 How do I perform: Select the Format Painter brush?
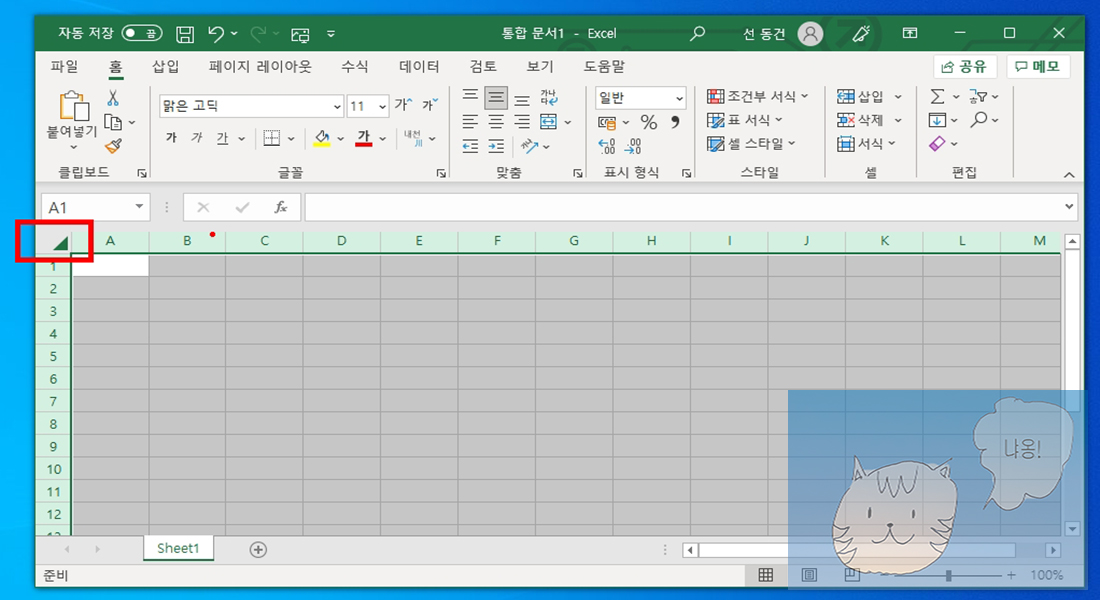(113, 146)
